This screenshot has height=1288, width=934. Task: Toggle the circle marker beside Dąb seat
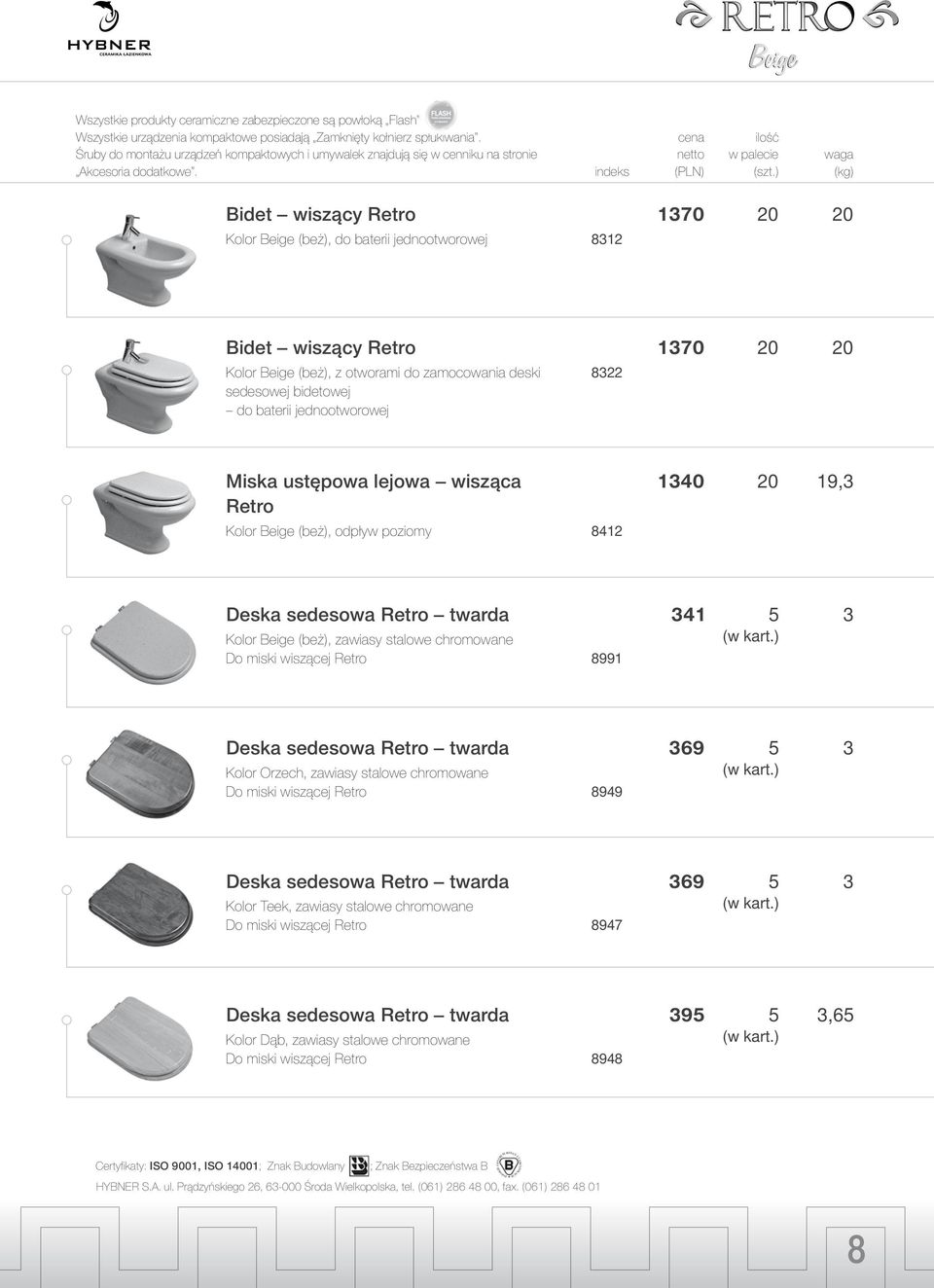coord(66,1020)
